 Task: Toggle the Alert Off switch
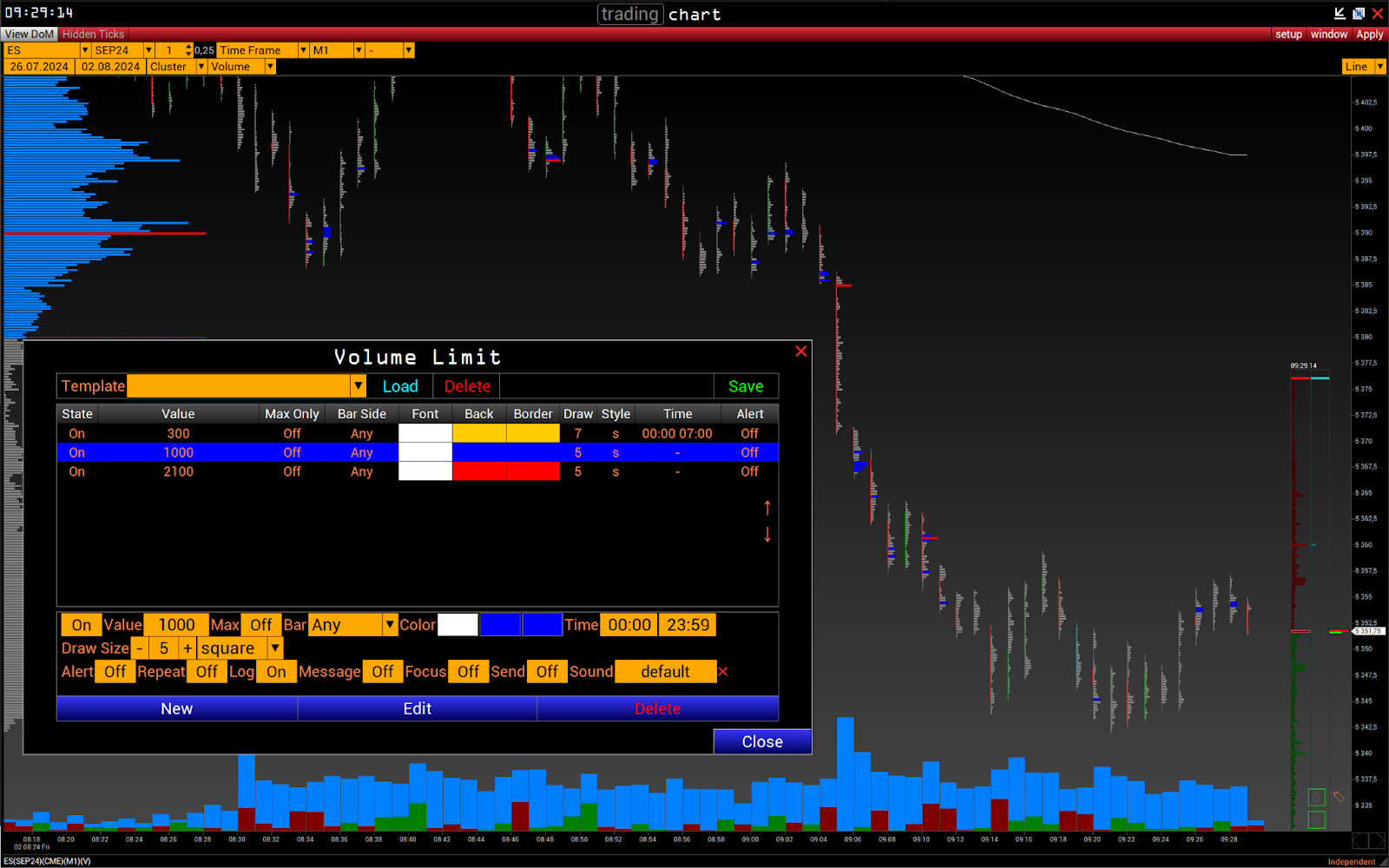(x=115, y=672)
